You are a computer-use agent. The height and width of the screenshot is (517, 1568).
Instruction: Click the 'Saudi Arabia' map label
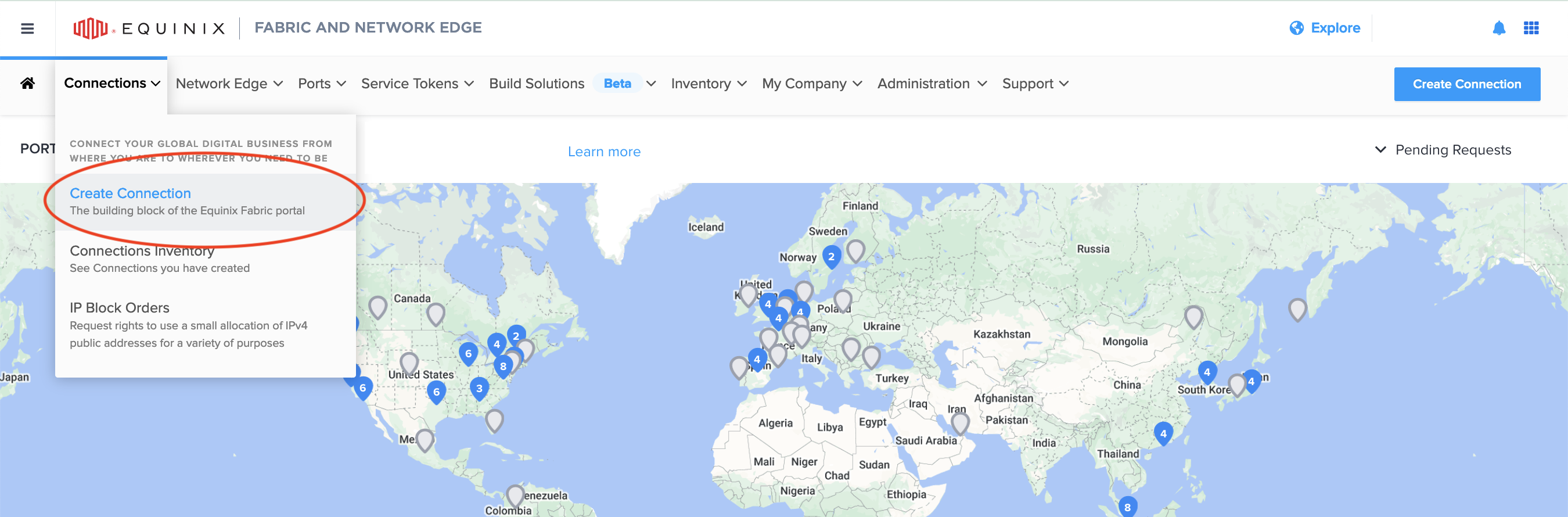click(925, 440)
